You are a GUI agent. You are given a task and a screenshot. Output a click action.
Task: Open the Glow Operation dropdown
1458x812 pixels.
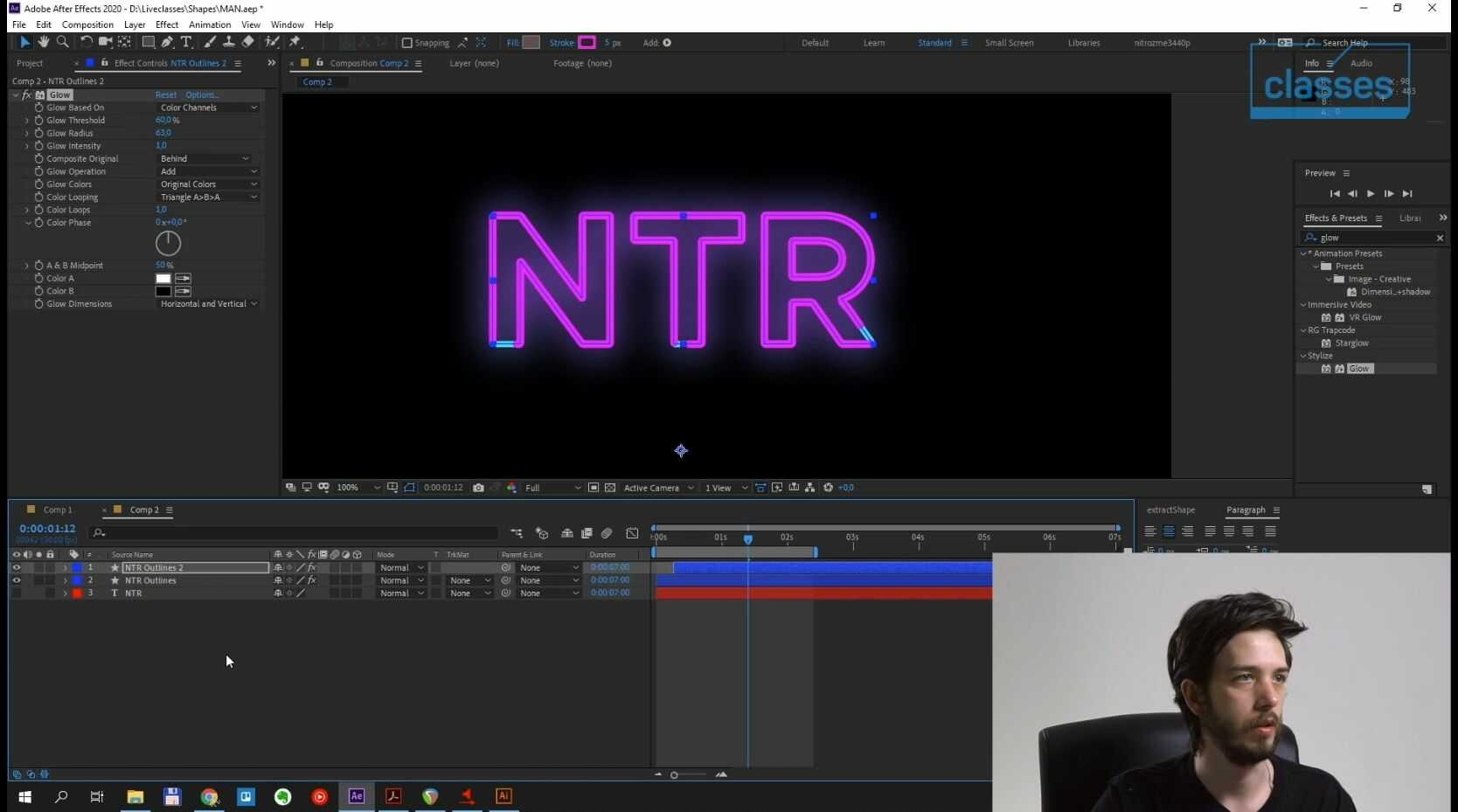click(208, 172)
